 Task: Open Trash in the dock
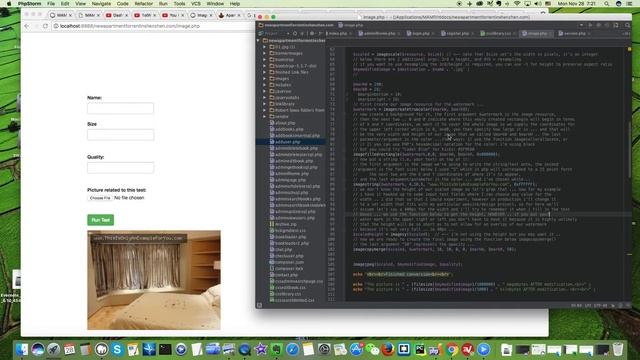[618, 349]
